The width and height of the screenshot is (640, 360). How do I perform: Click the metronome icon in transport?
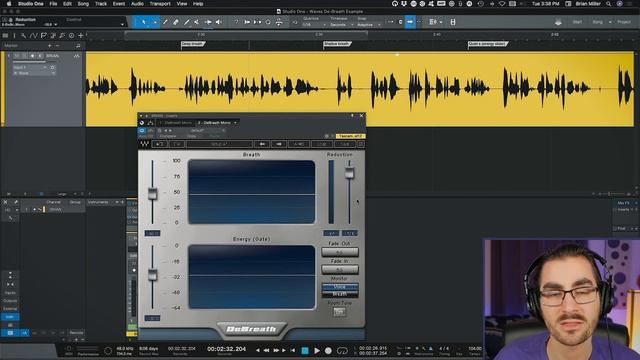(x=431, y=349)
